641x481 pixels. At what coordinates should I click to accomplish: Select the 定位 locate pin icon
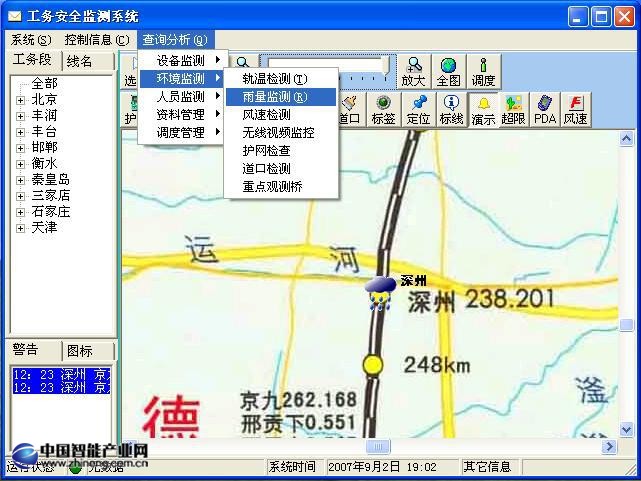pyautogui.click(x=418, y=109)
